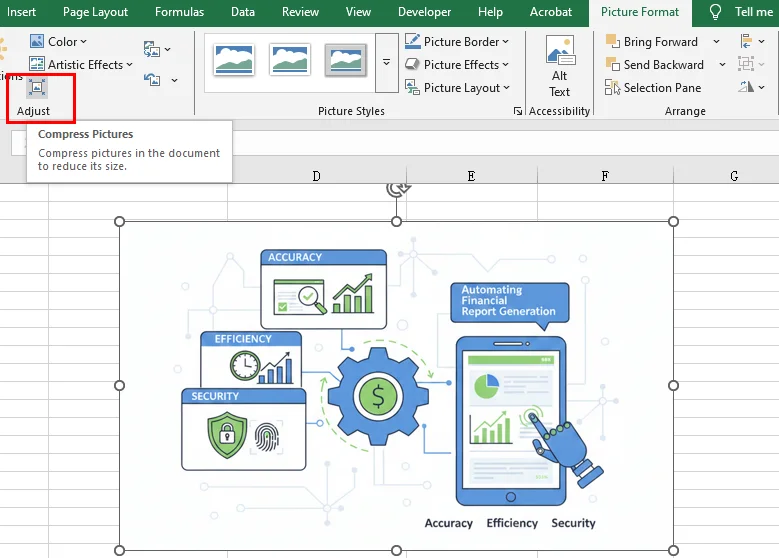Open the Rotate objects menu
This screenshot has height=558, width=779.
pyautogui.click(x=751, y=87)
